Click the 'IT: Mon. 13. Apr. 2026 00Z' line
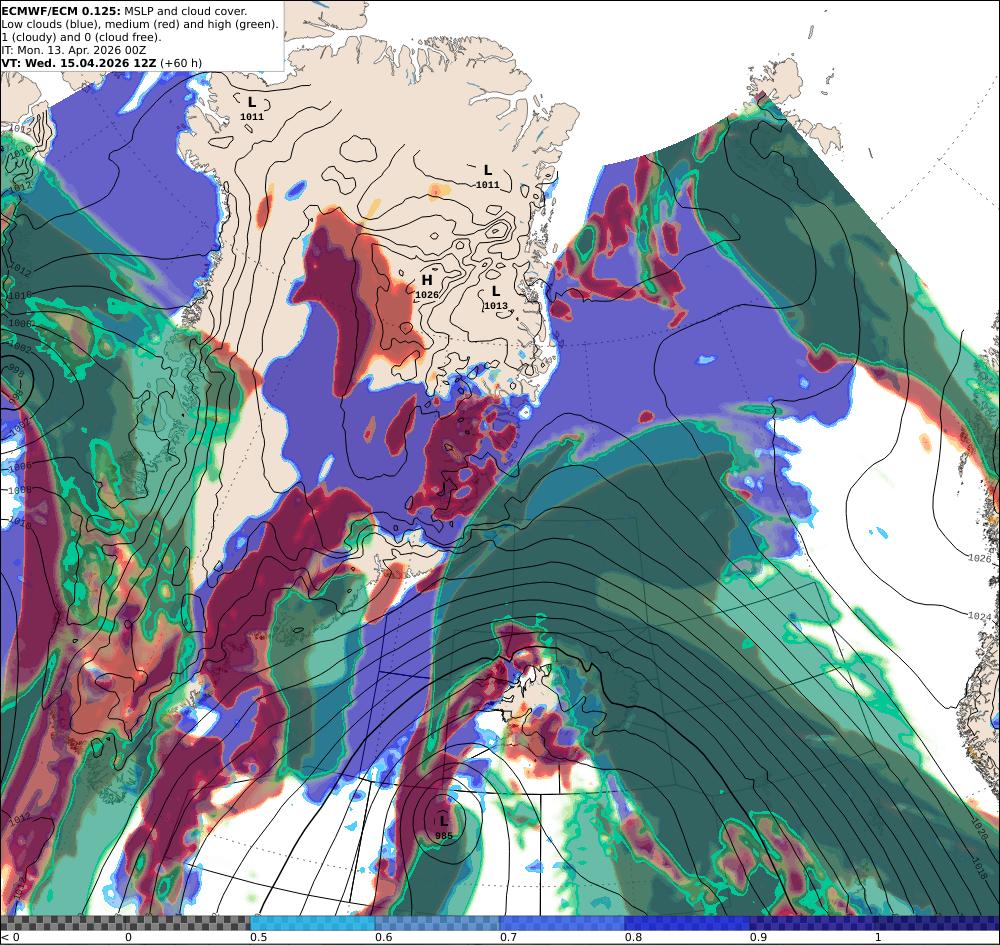Screen dimensions: 1000x945 pos(74,50)
